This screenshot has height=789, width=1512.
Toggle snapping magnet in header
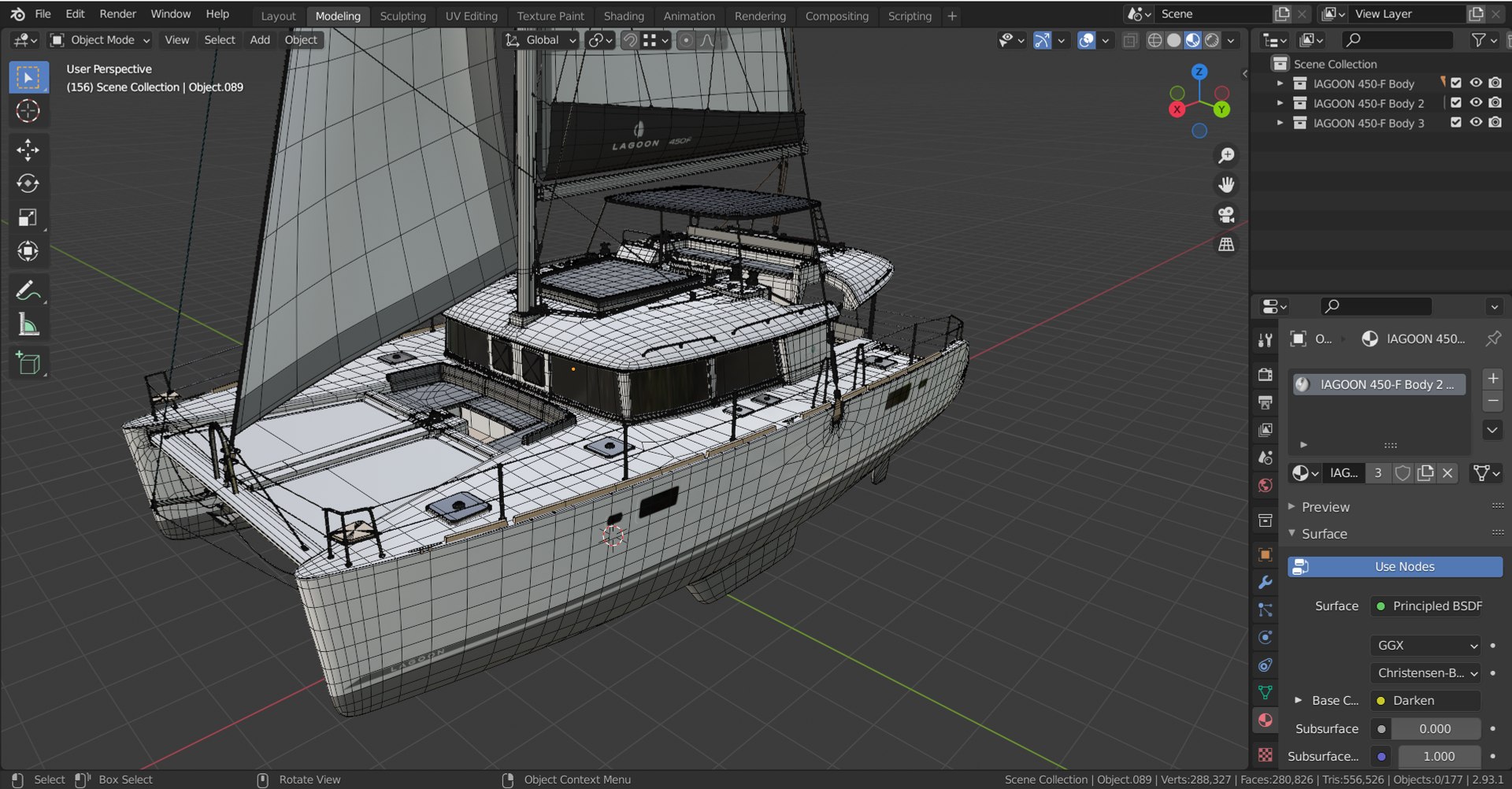point(630,40)
